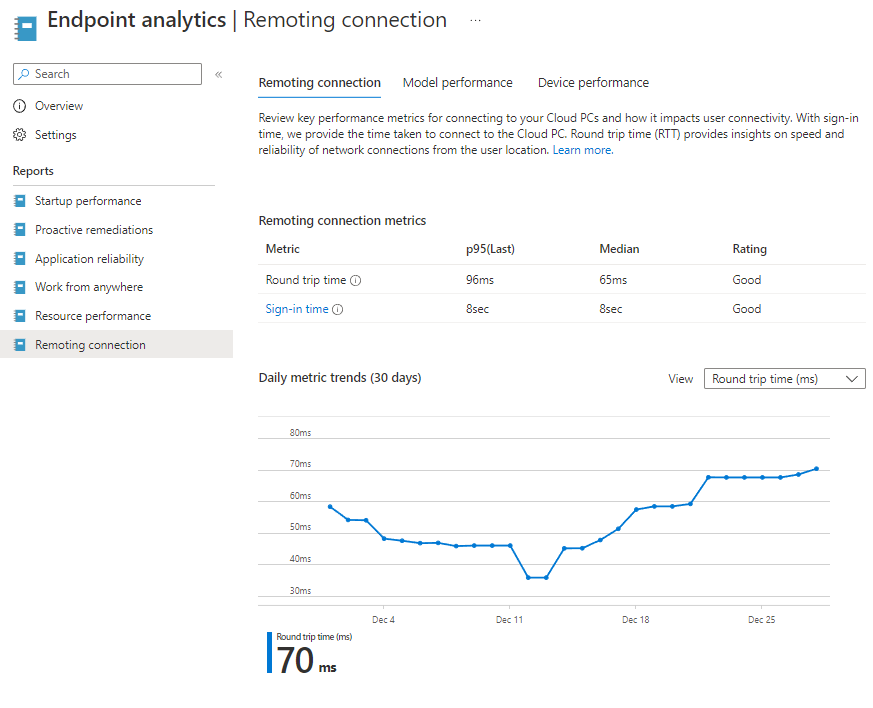This screenshot has height=708, width=873.
Task: Sort by the p95(Last) column header
Action: 491,249
